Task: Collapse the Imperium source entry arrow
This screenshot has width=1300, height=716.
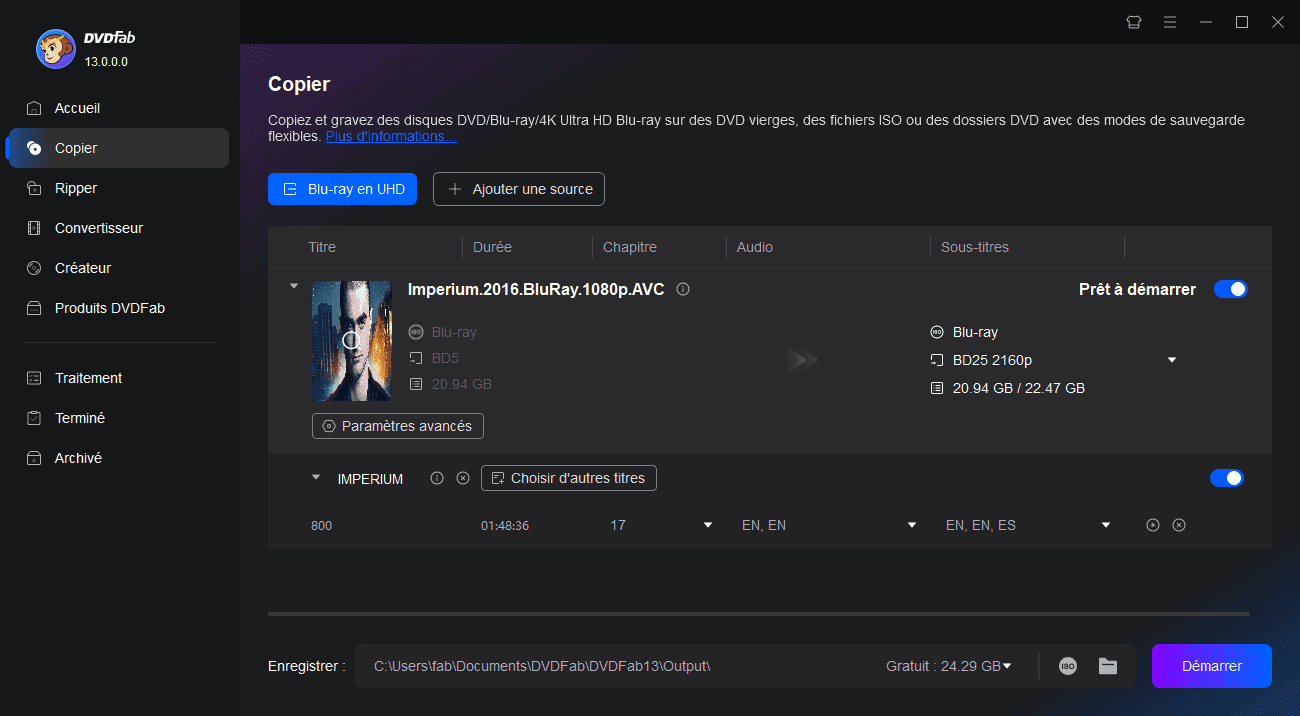Action: click(294, 286)
